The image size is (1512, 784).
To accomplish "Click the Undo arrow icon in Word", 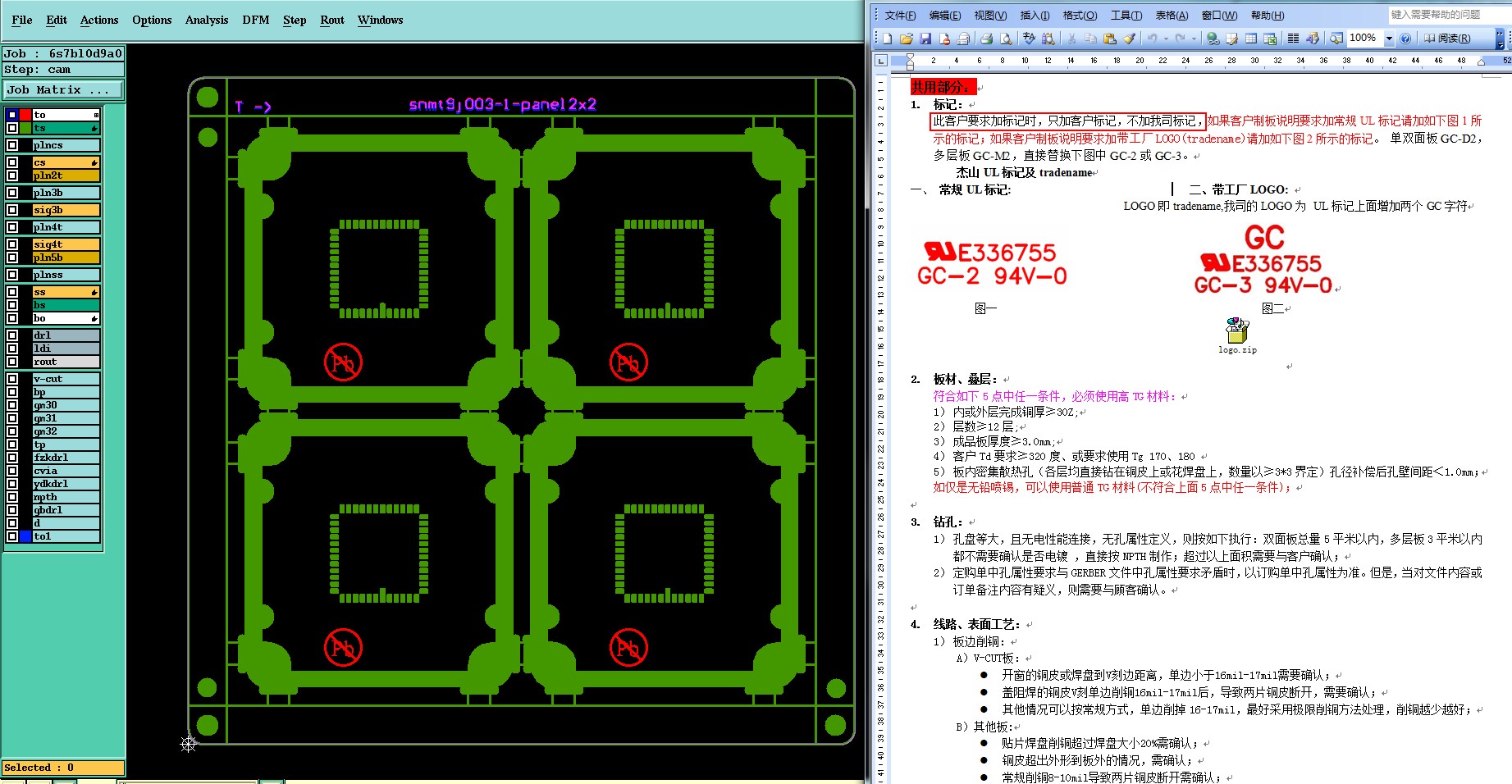I will [1152, 39].
